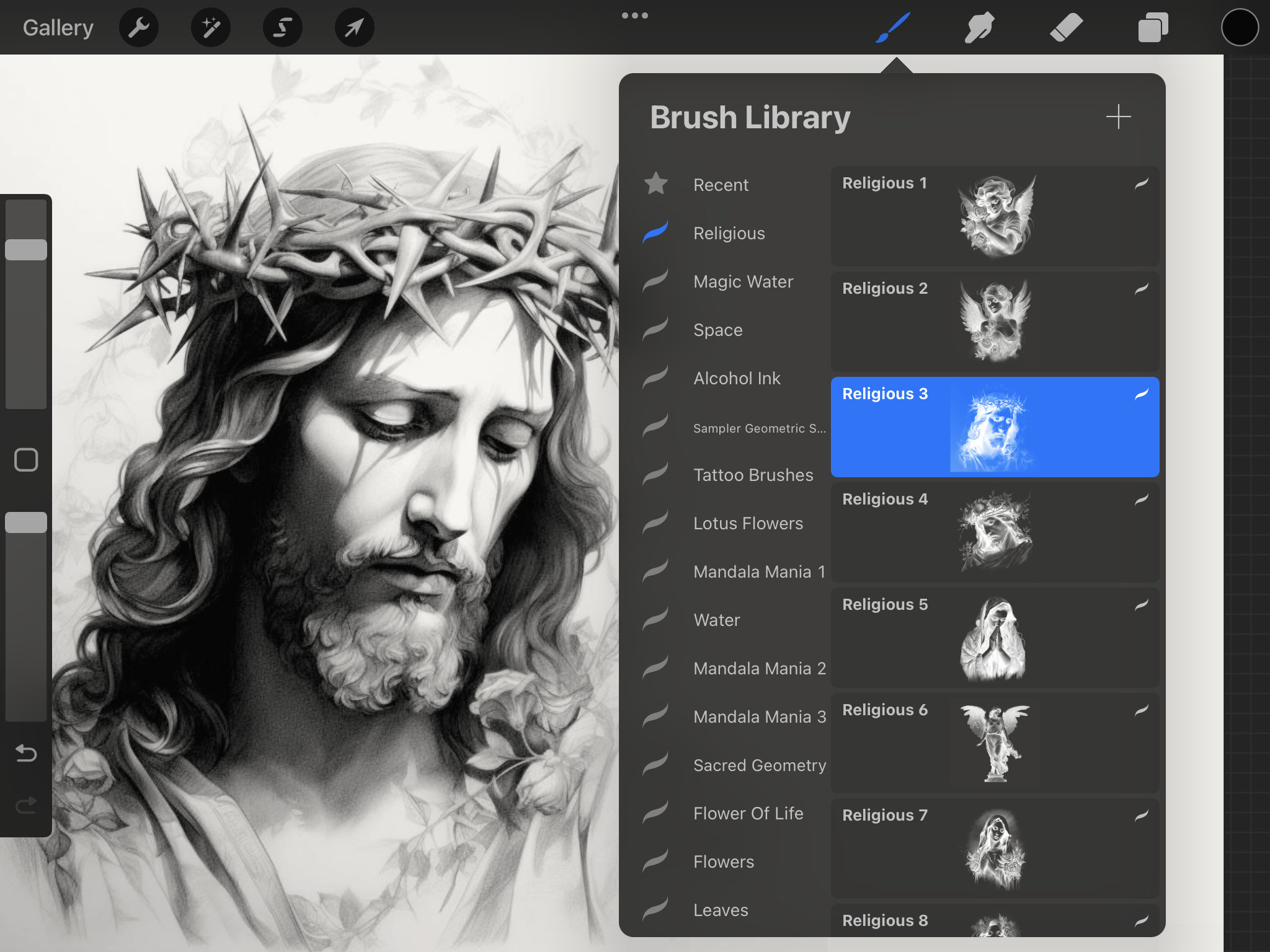Viewport: 1270px width, 952px height.
Task: Add a new brush with plus icon
Action: (x=1119, y=117)
